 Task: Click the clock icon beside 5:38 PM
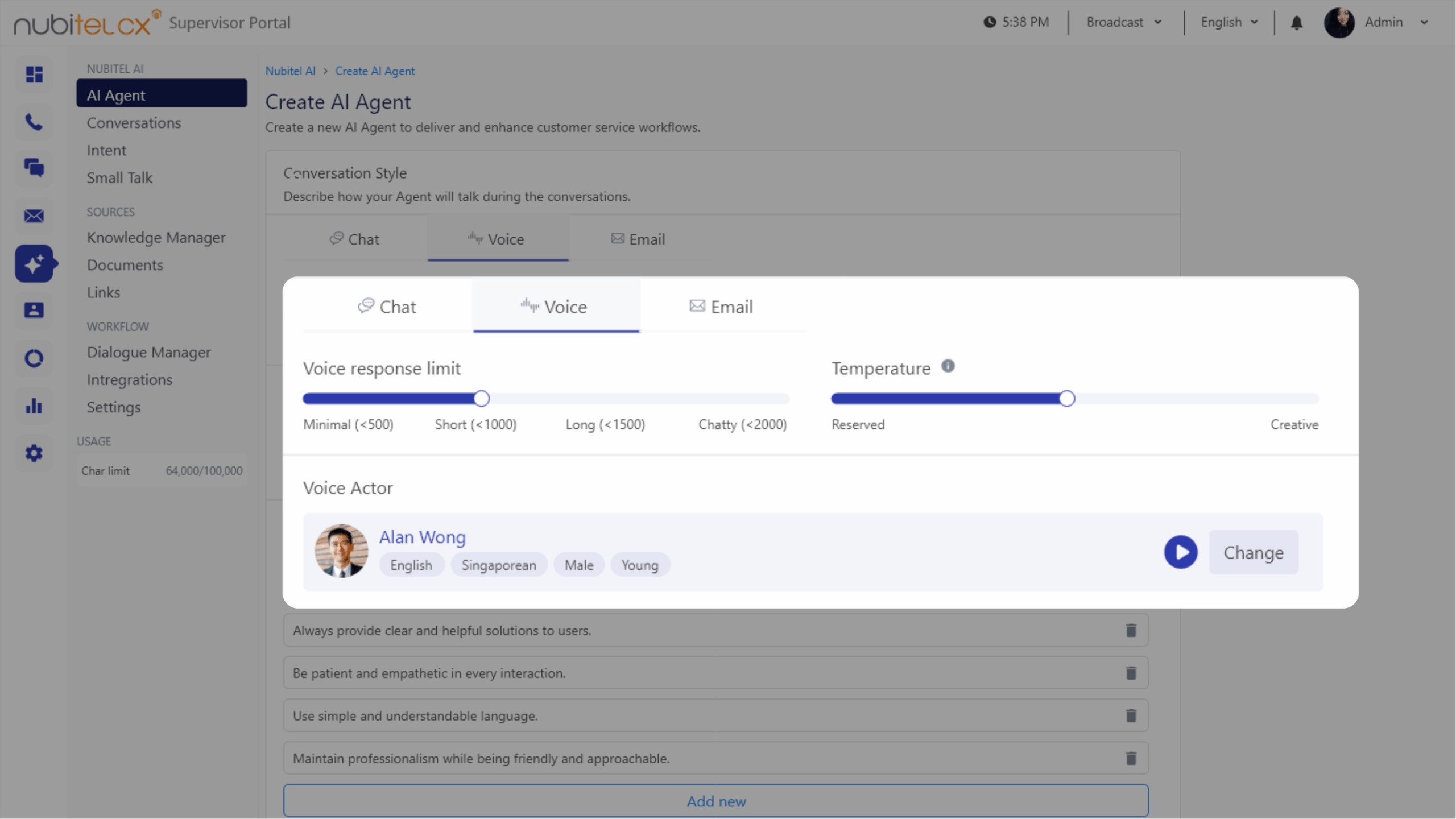pyautogui.click(x=990, y=22)
